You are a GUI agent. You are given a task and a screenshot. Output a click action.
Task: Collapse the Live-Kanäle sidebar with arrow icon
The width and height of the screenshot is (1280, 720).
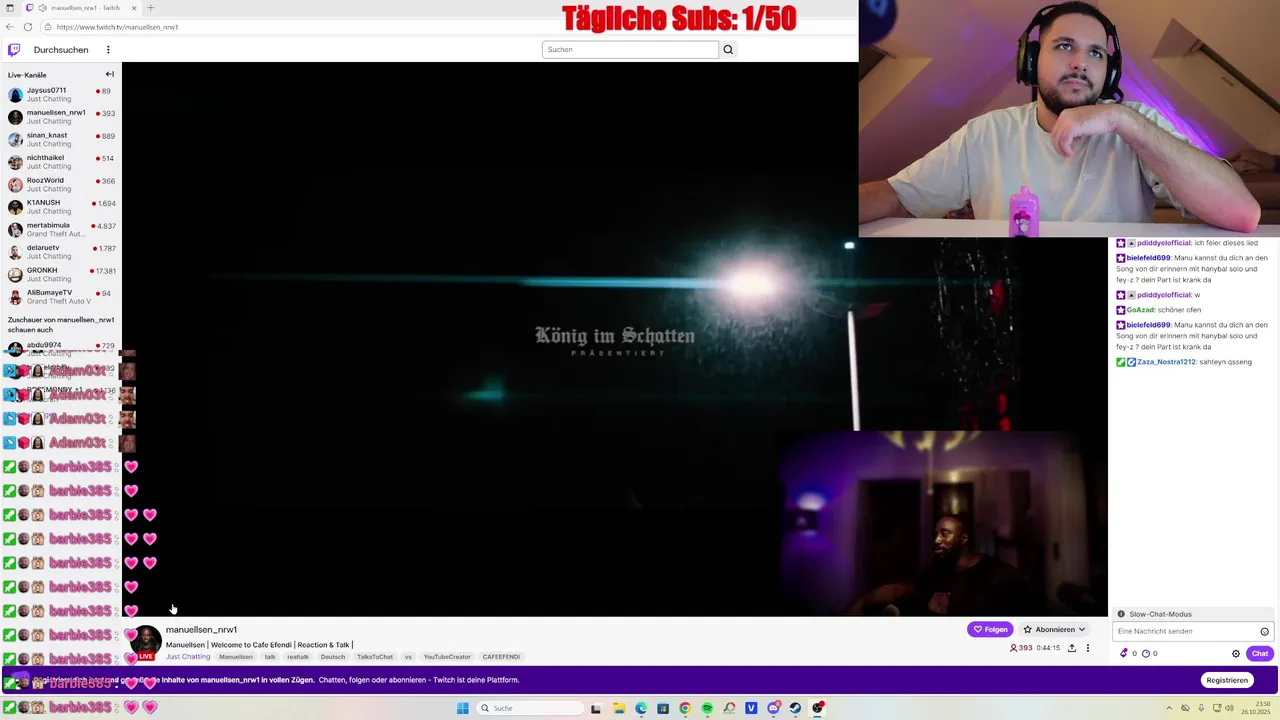tap(110, 74)
